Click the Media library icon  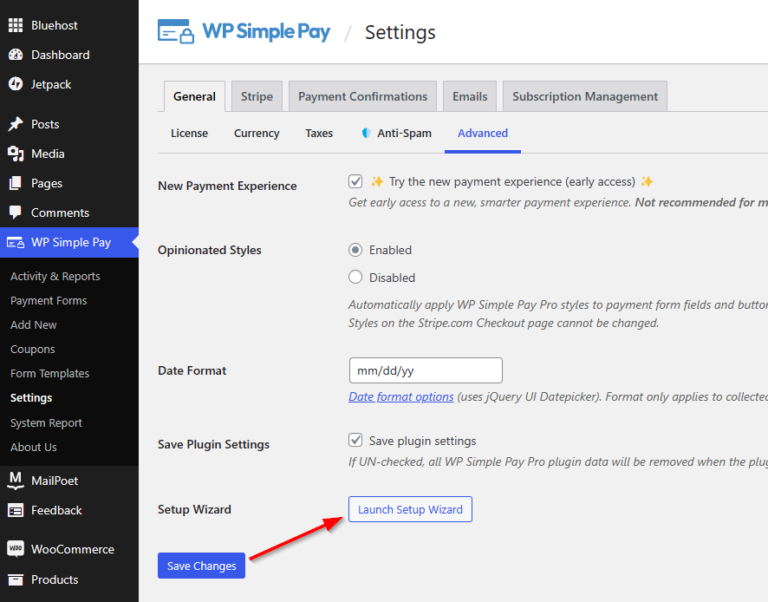pos(15,154)
